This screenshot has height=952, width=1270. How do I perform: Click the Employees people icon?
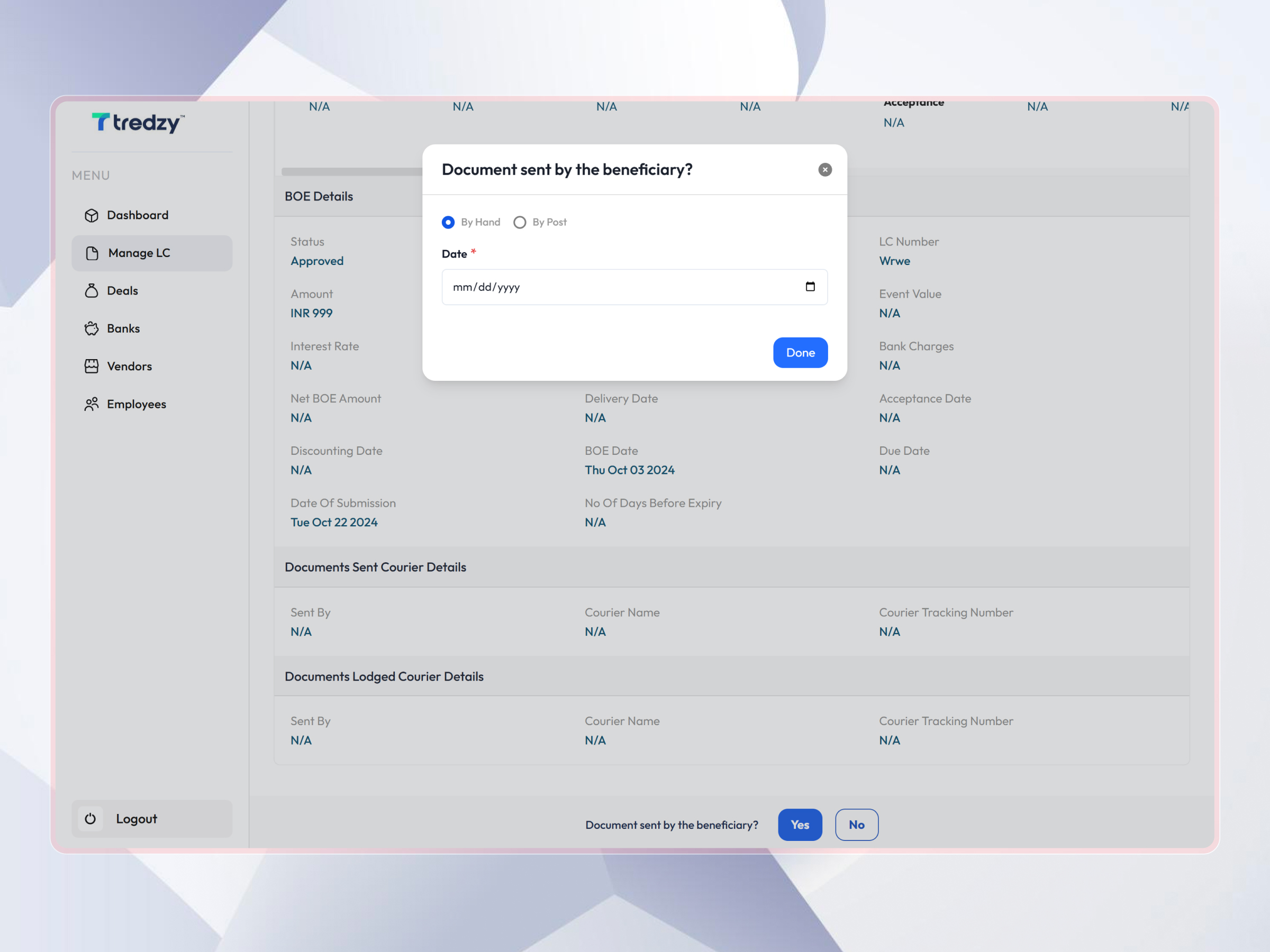point(92,404)
